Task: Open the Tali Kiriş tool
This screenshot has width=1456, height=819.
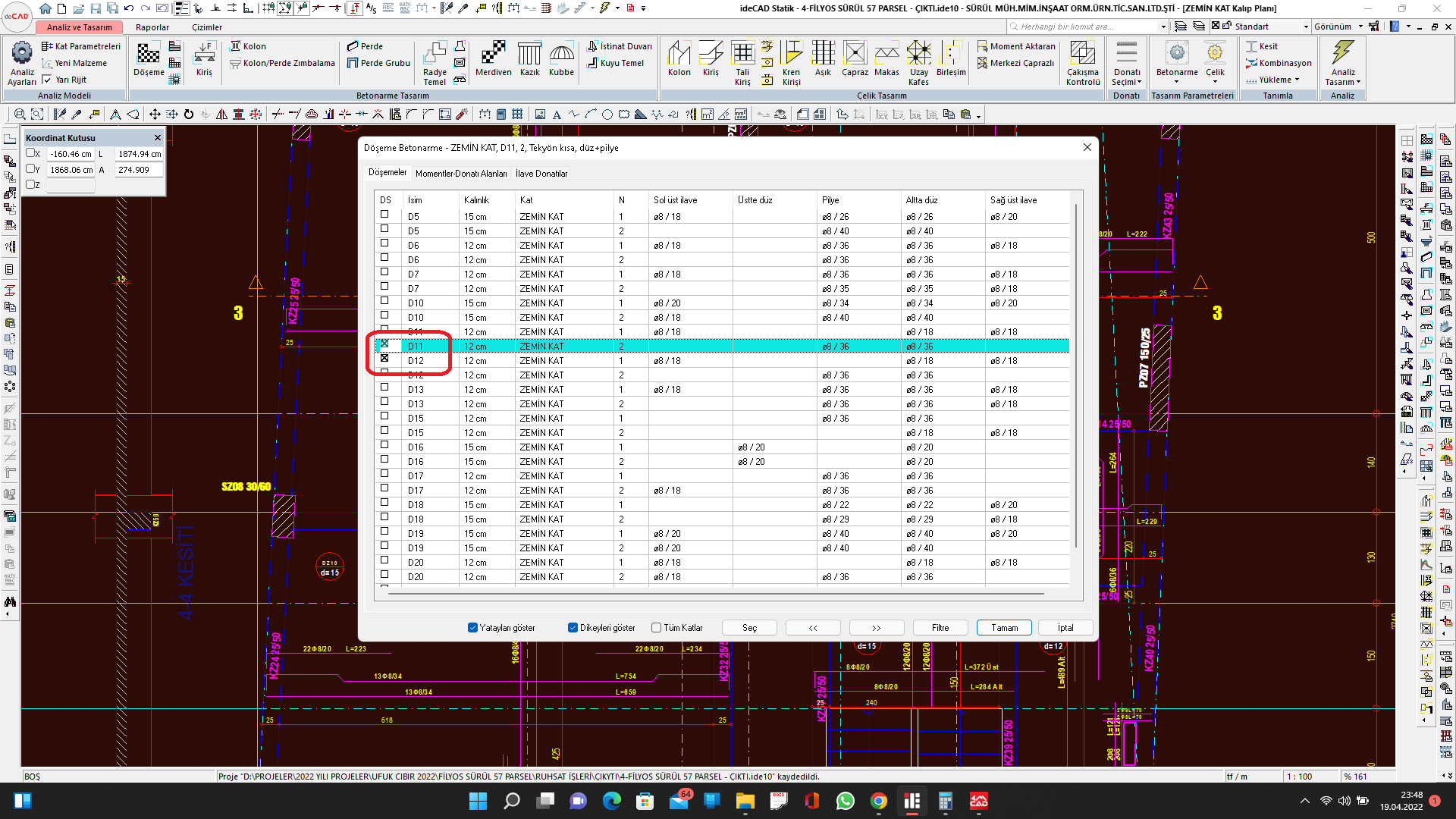Action: (742, 64)
